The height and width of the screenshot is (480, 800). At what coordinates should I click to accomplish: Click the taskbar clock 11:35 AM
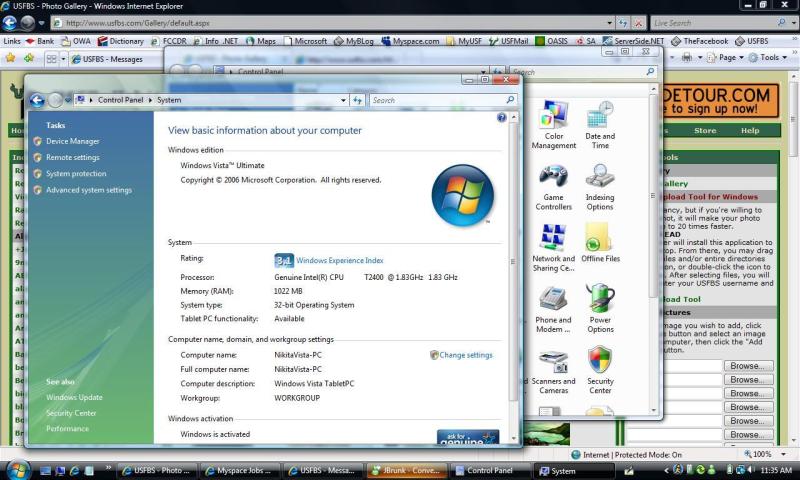point(776,470)
